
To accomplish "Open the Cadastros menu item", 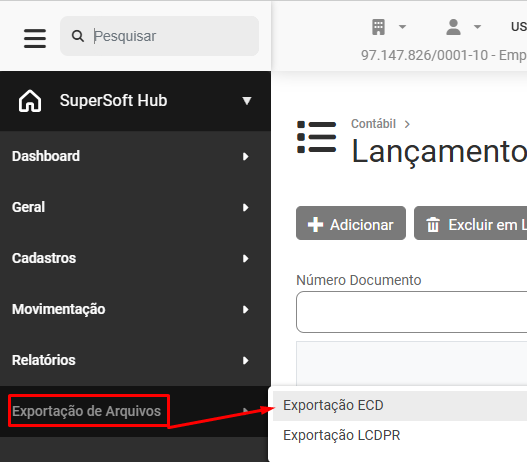I will coord(135,258).
